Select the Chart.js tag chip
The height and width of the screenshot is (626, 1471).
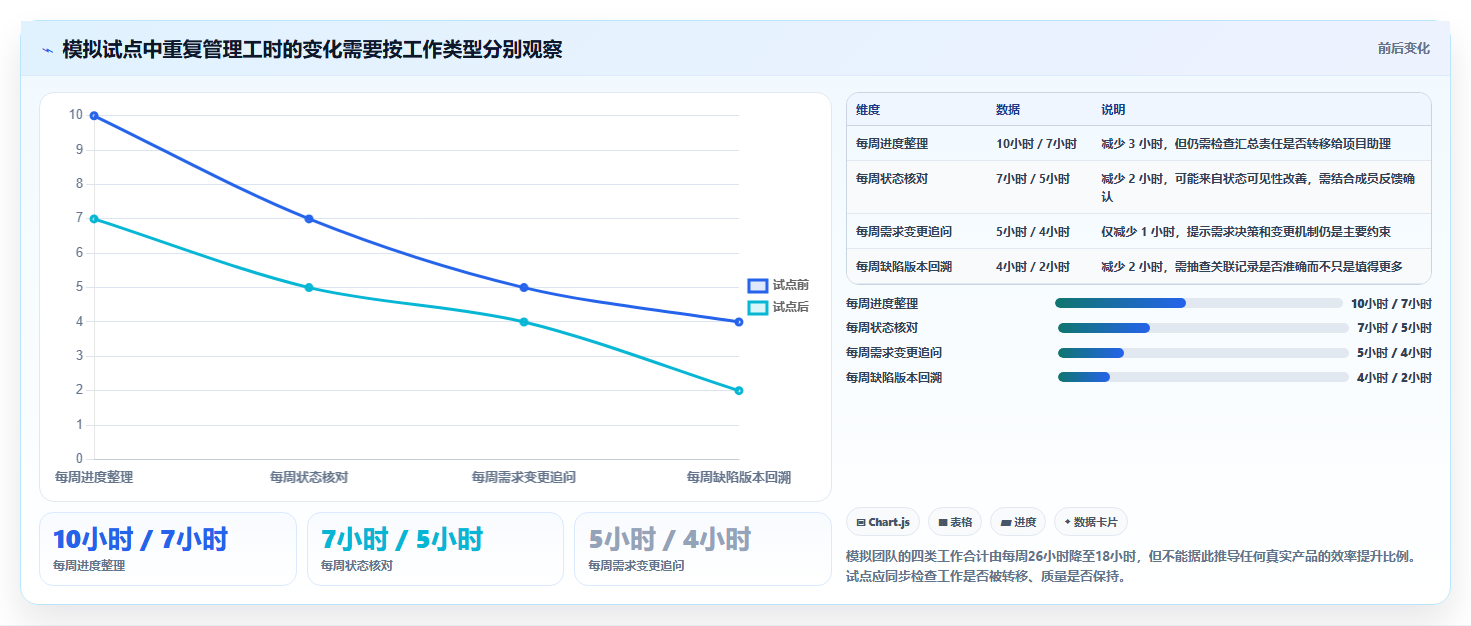(x=883, y=522)
